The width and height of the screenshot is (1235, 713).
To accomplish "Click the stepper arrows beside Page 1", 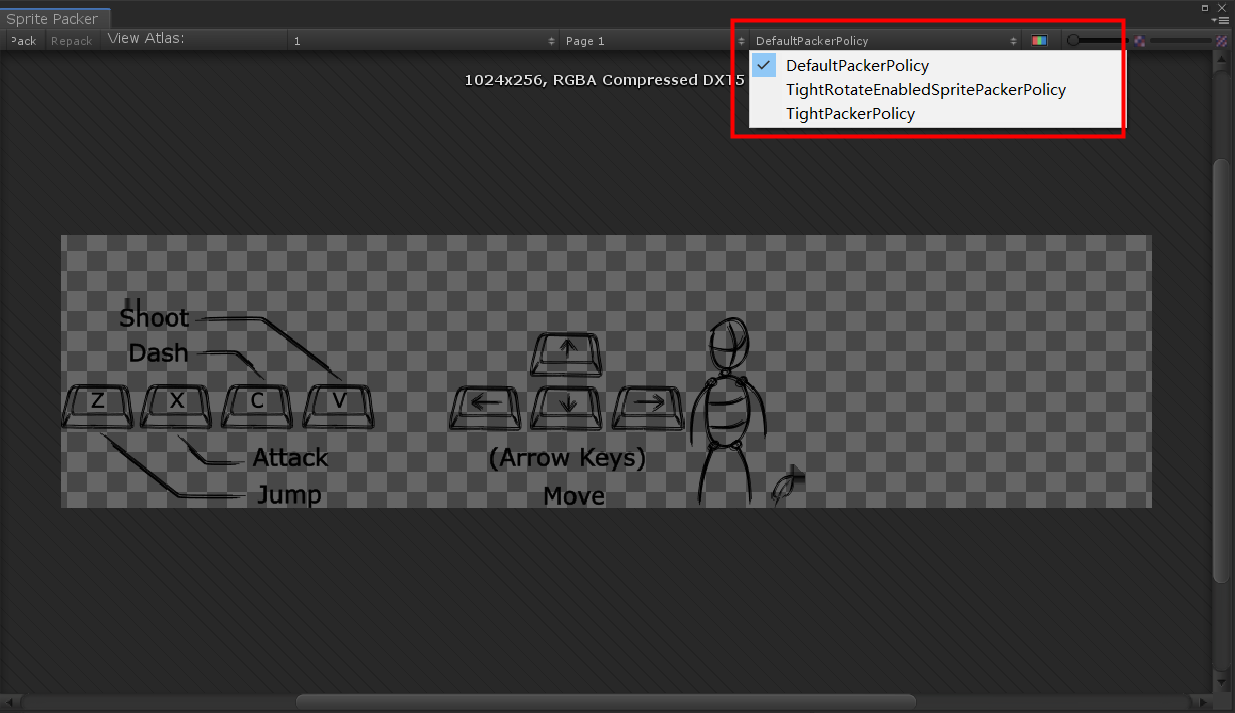I will tap(740, 40).
